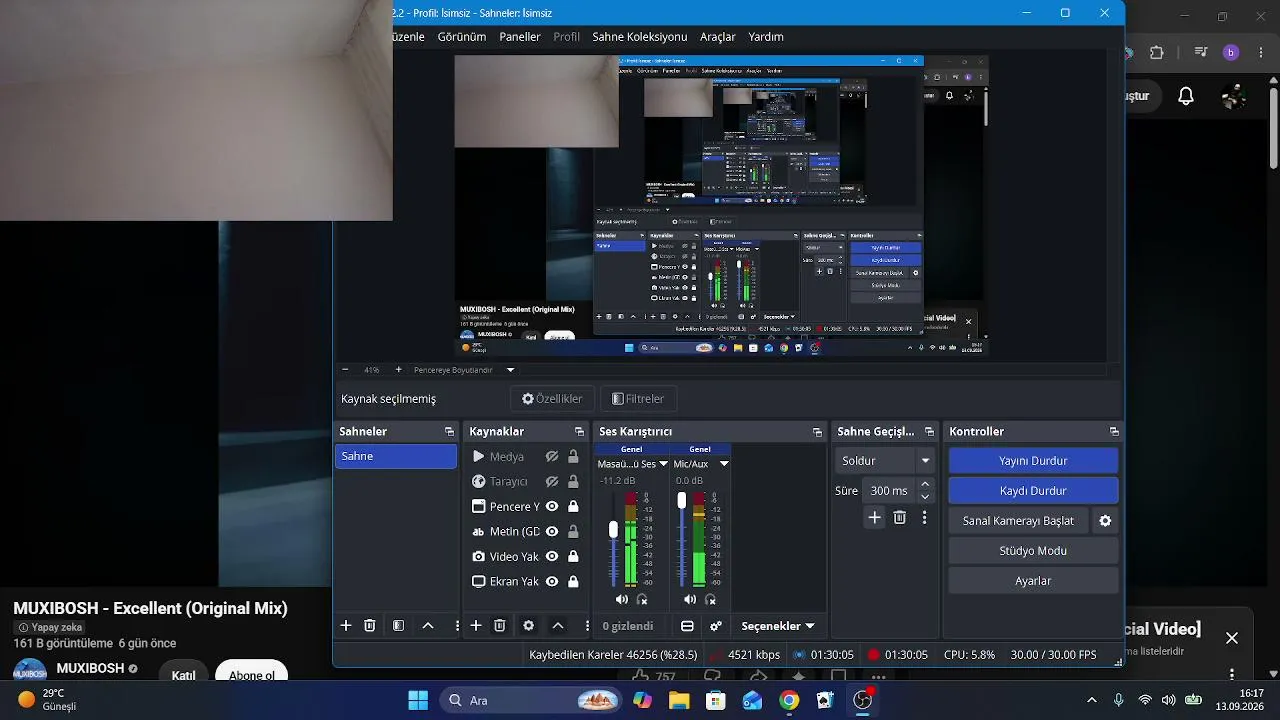Open the scene filters icon in Sahneler toolbar
The width and height of the screenshot is (1280, 720).
[399, 626]
